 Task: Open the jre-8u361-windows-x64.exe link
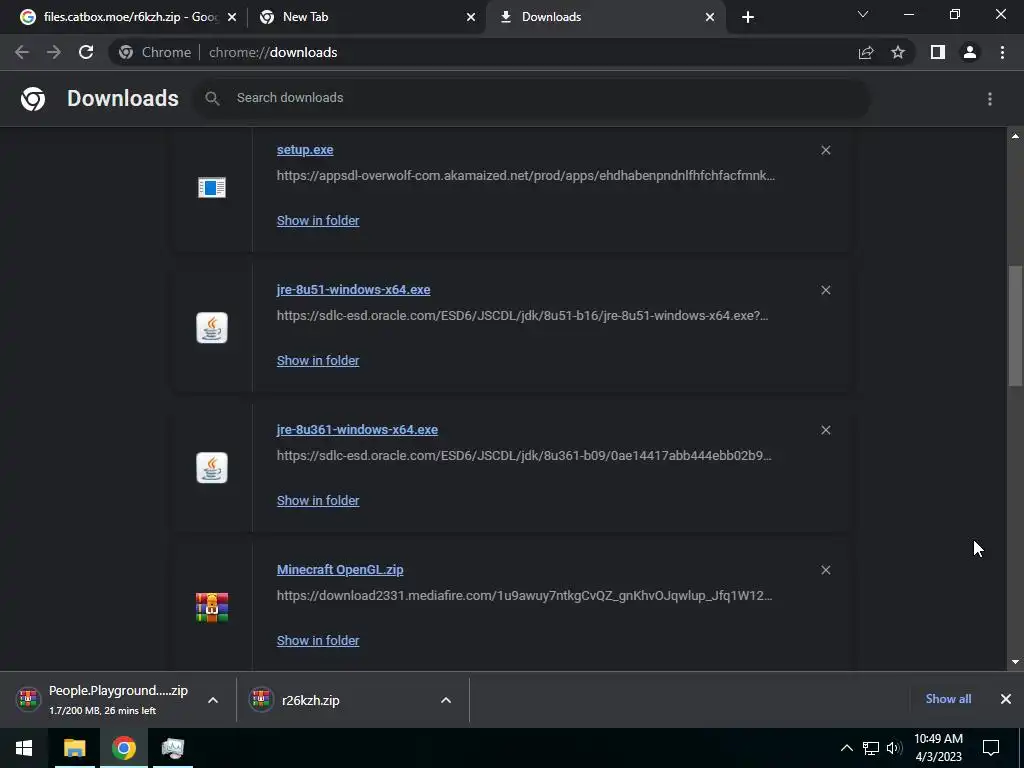(x=357, y=429)
